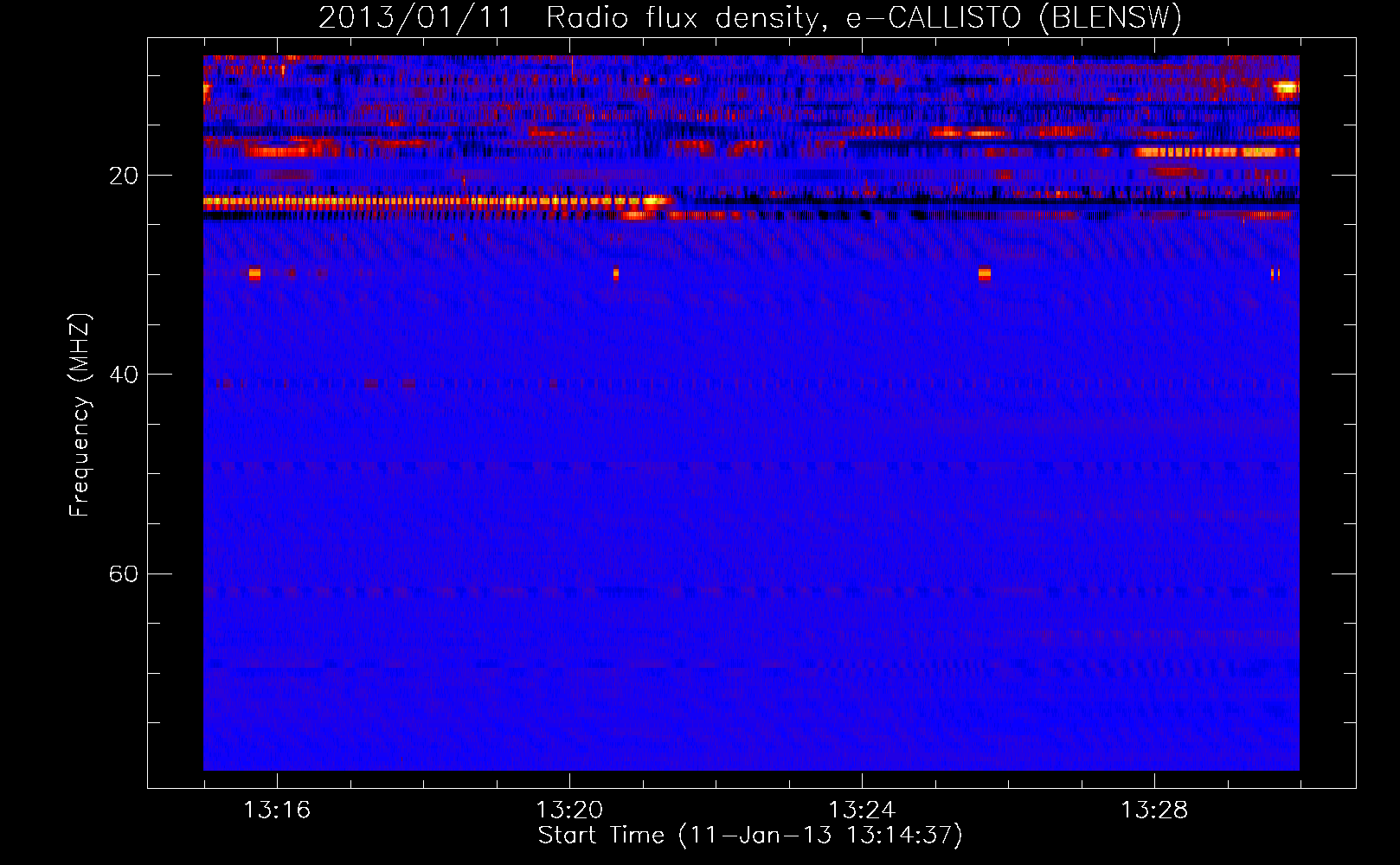
Task: Click the 13:28 time tick label
Action: (1154, 811)
